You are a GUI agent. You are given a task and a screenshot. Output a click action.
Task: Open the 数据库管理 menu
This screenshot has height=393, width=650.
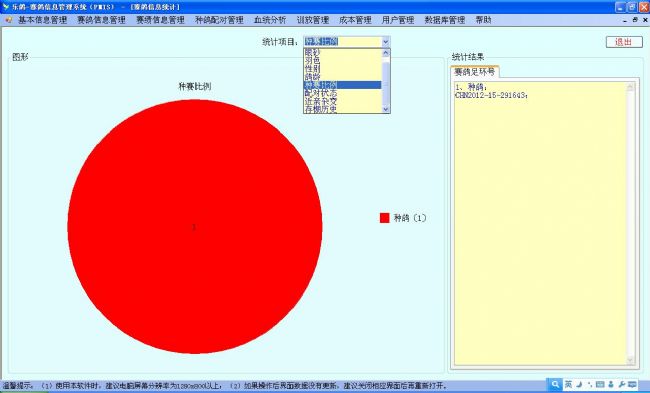(x=444, y=20)
